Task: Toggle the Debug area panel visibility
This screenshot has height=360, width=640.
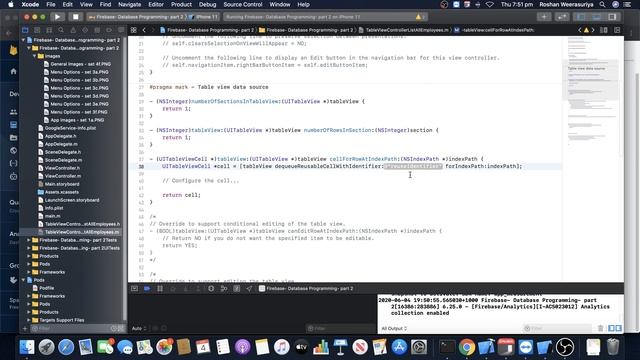Action: (596, 17)
